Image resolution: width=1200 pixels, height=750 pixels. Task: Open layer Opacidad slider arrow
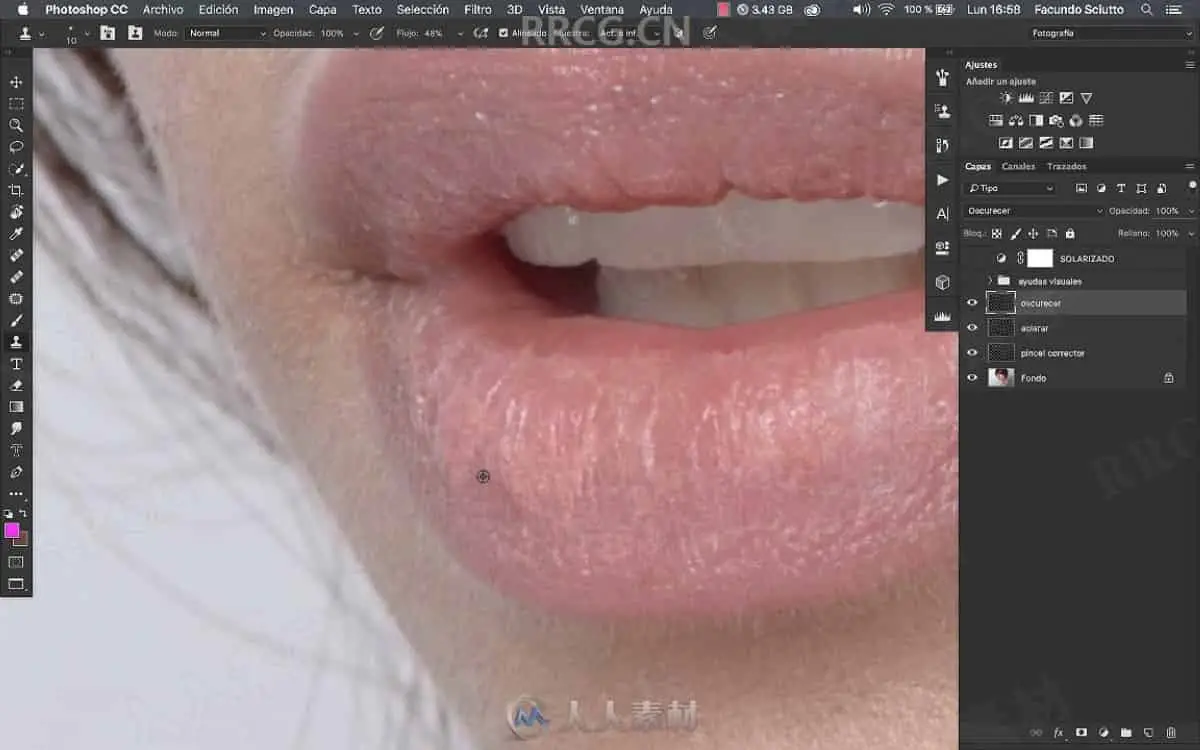tap(1190, 211)
